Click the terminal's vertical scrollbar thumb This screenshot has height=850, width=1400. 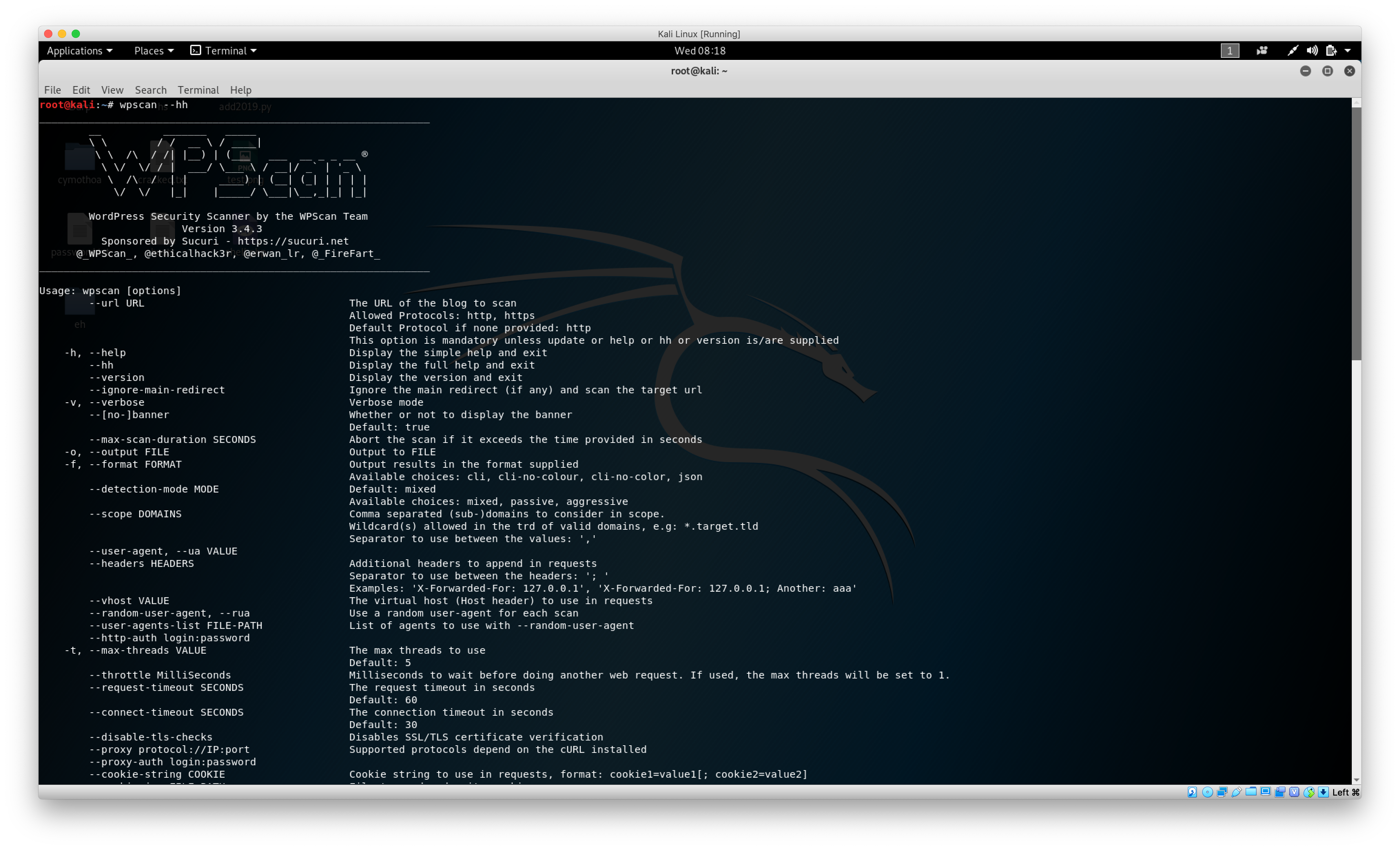click(x=1356, y=233)
